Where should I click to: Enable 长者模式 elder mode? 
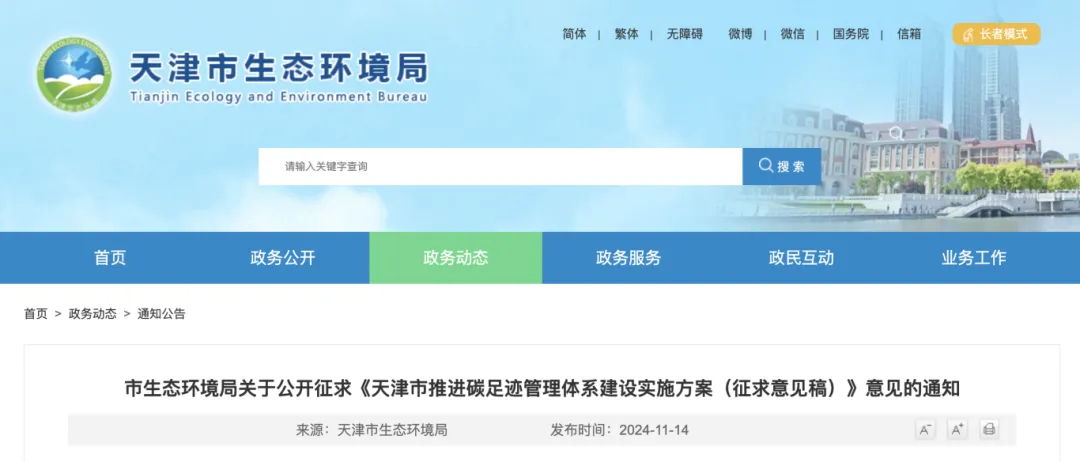tap(996, 34)
